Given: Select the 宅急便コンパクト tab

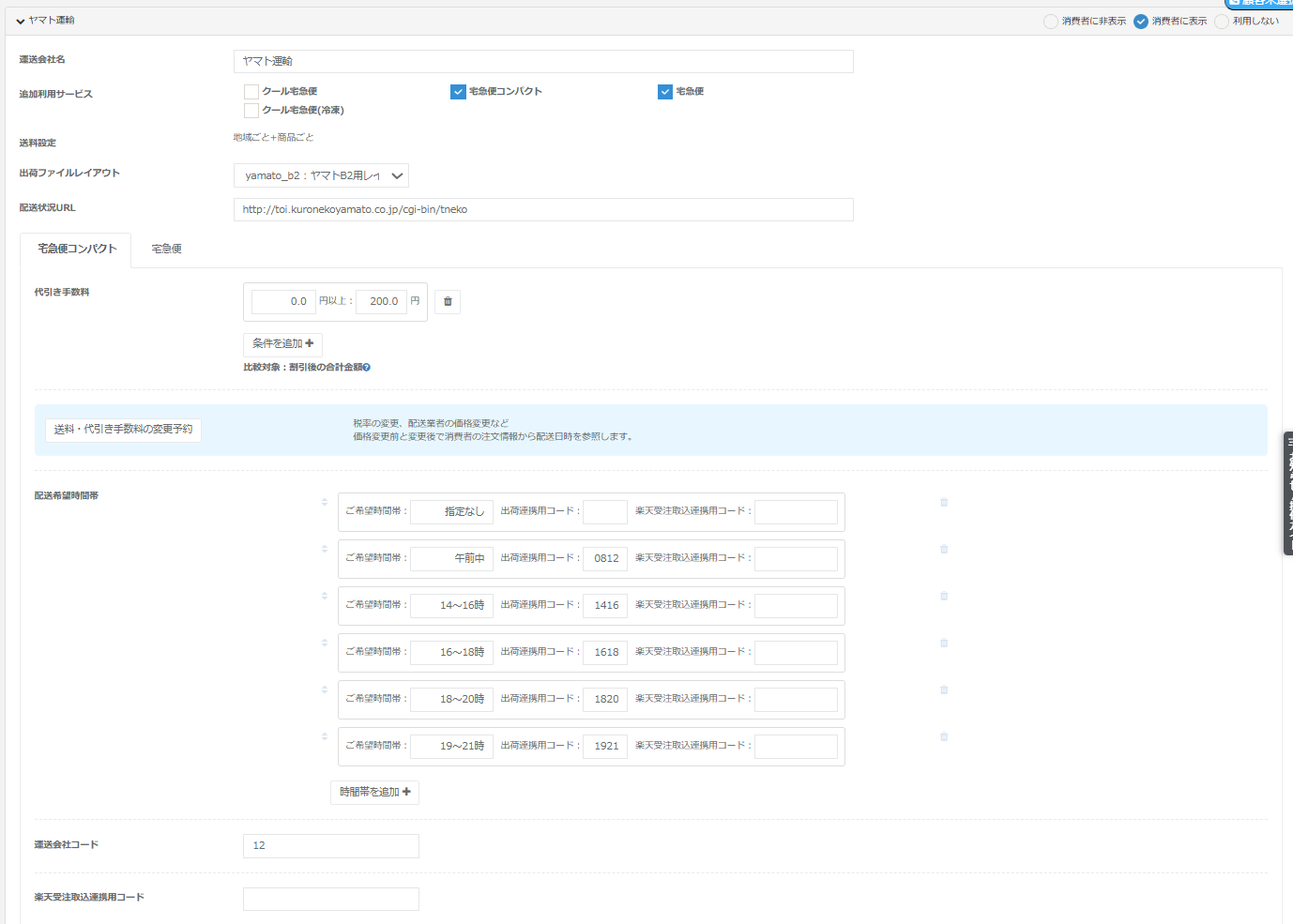Looking at the screenshot, I should [x=77, y=250].
